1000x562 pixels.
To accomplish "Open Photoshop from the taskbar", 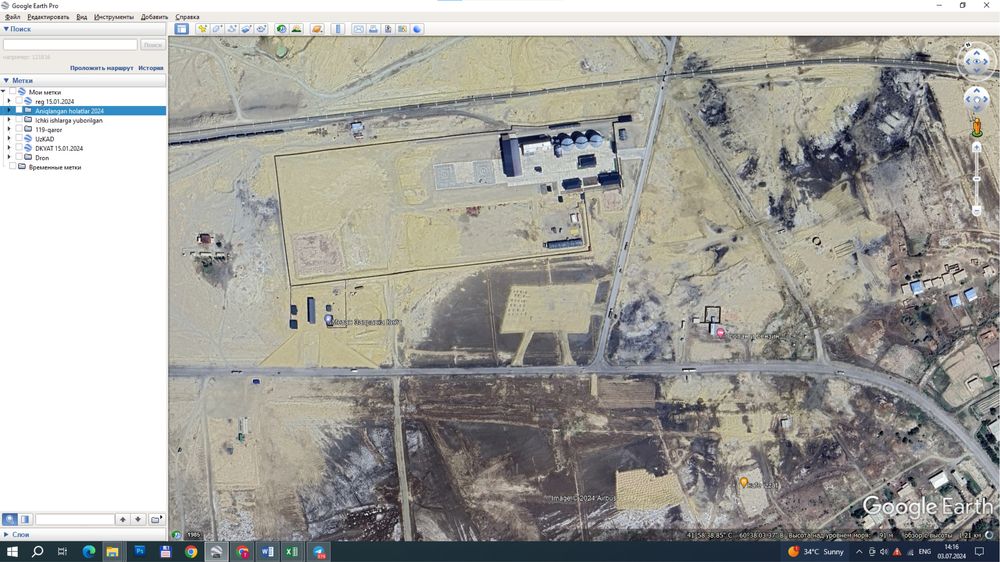I will pyautogui.click(x=140, y=551).
